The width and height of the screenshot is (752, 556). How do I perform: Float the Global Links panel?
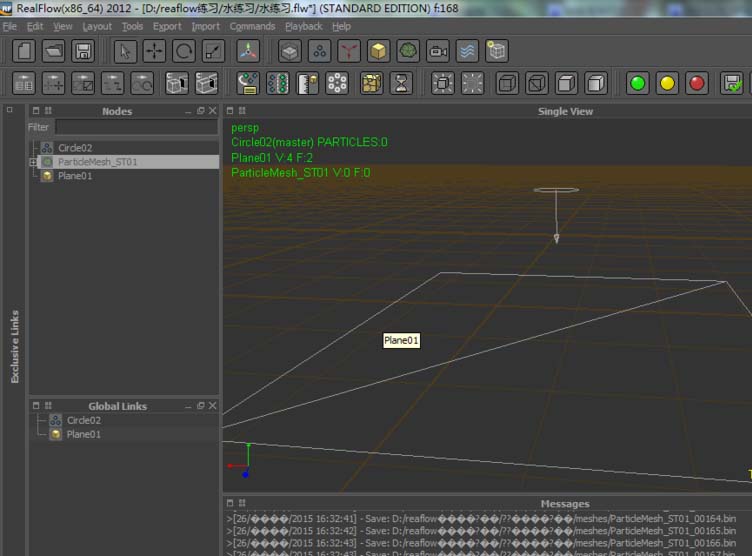[200, 405]
